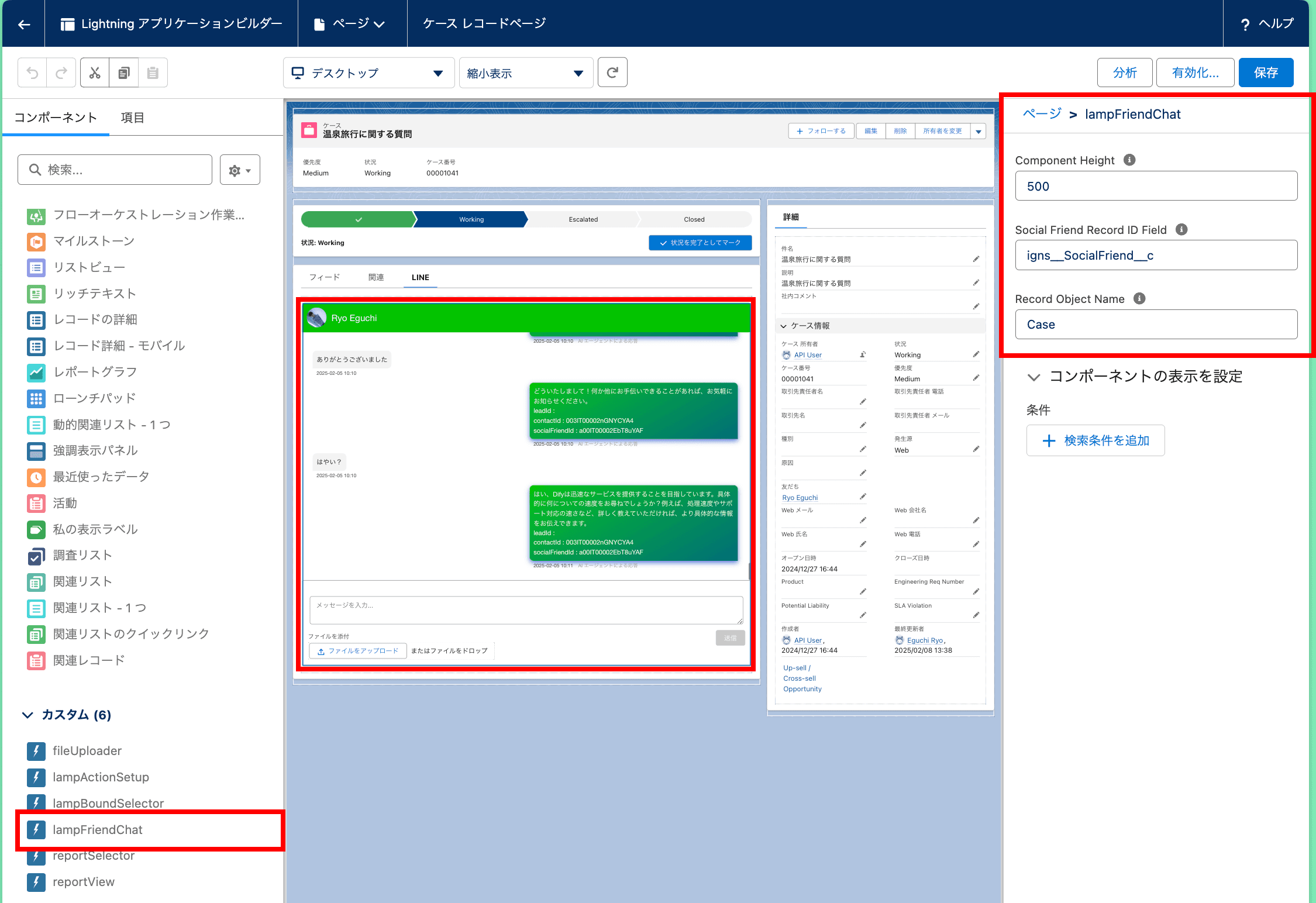Click the paste clipboard icon
Screen dimensions: 1316x903
(153, 73)
